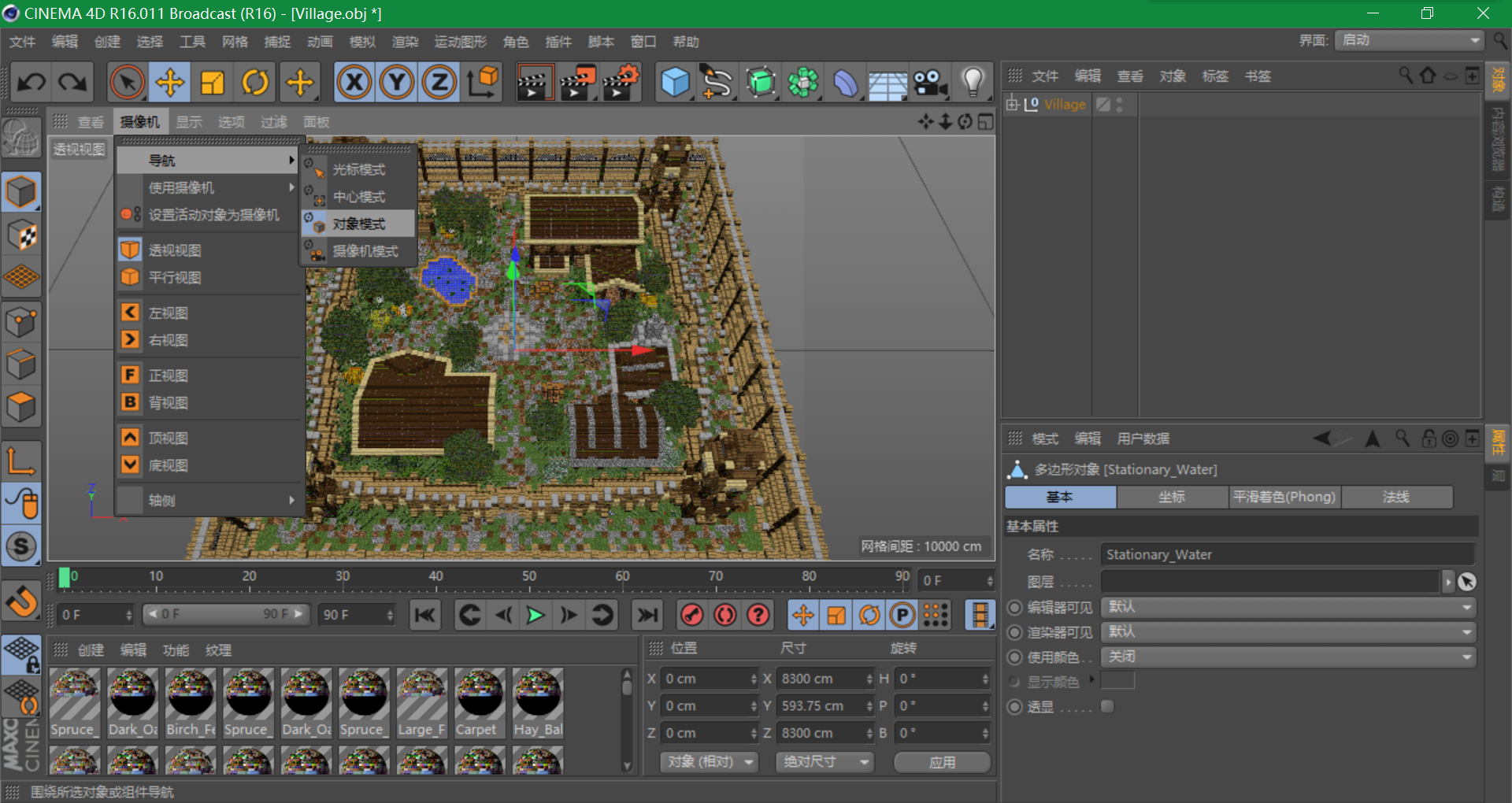Open 用户数据 in attribute manager

click(x=1143, y=439)
